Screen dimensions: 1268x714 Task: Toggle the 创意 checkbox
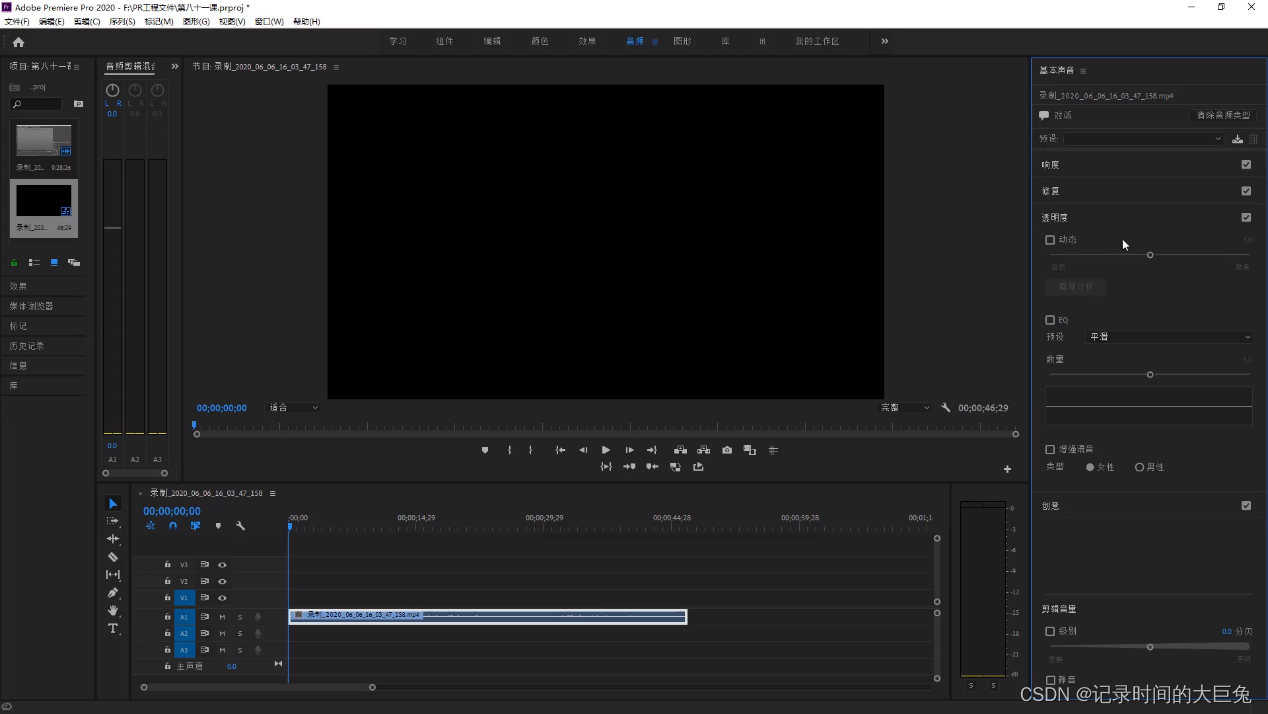coord(1246,505)
